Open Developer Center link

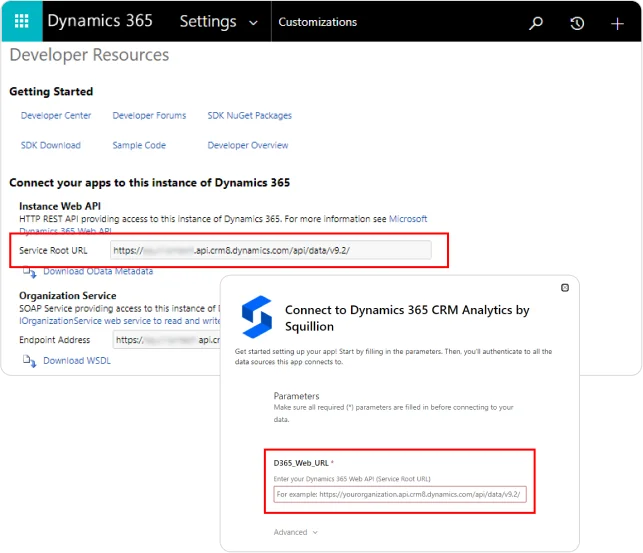(56, 116)
